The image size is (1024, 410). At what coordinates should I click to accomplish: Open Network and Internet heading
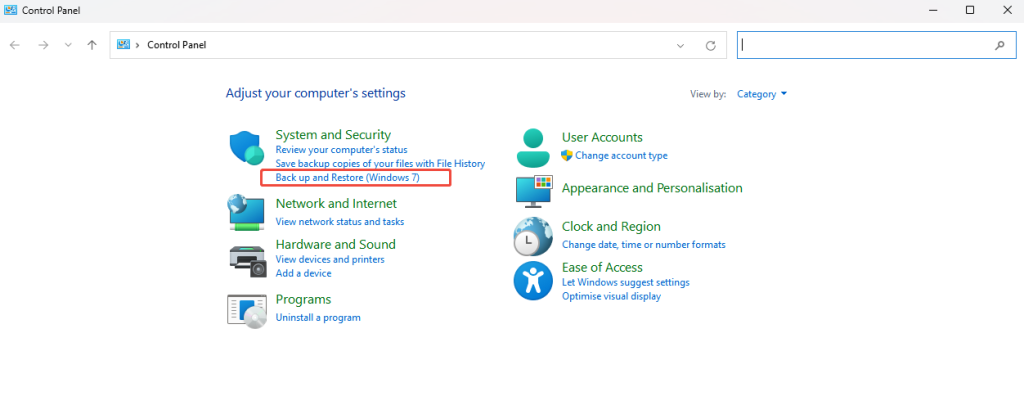[x=336, y=204]
